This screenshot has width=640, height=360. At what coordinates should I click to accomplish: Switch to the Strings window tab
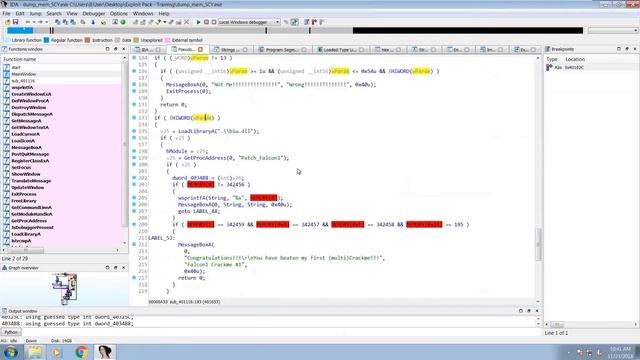point(230,49)
